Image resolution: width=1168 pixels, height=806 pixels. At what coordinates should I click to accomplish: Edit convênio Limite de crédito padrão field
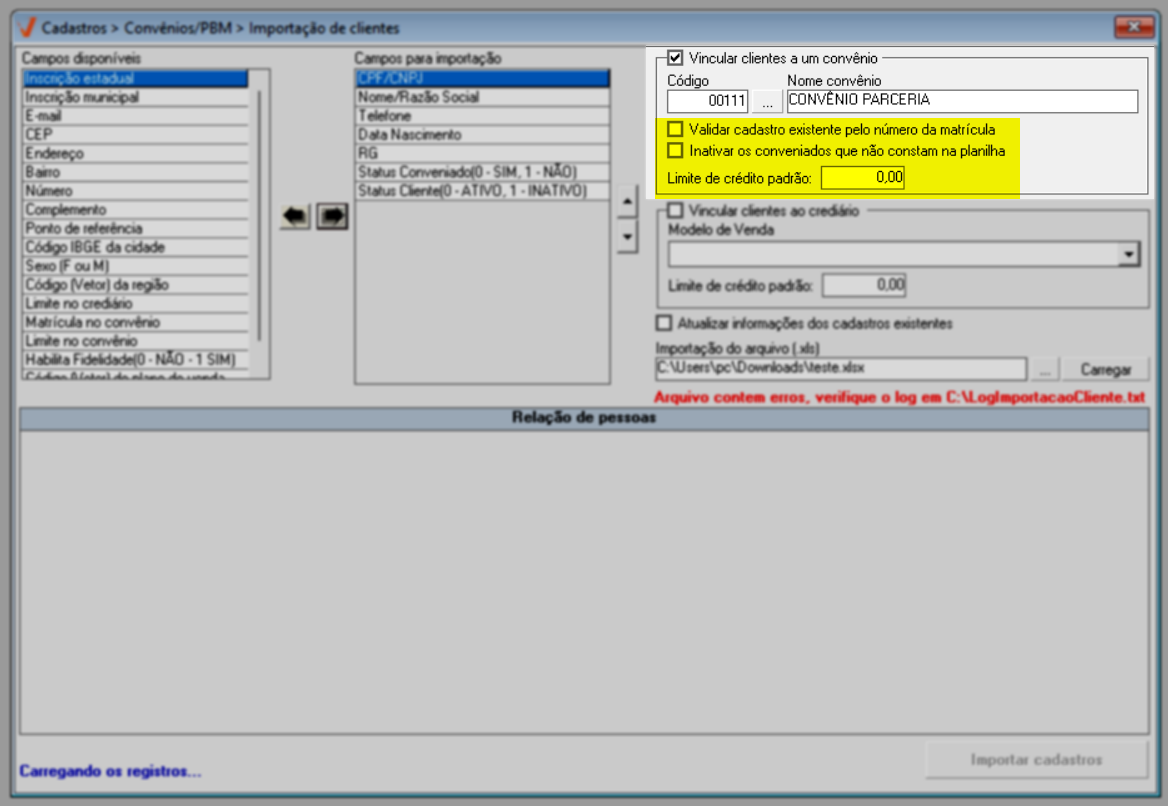863,178
